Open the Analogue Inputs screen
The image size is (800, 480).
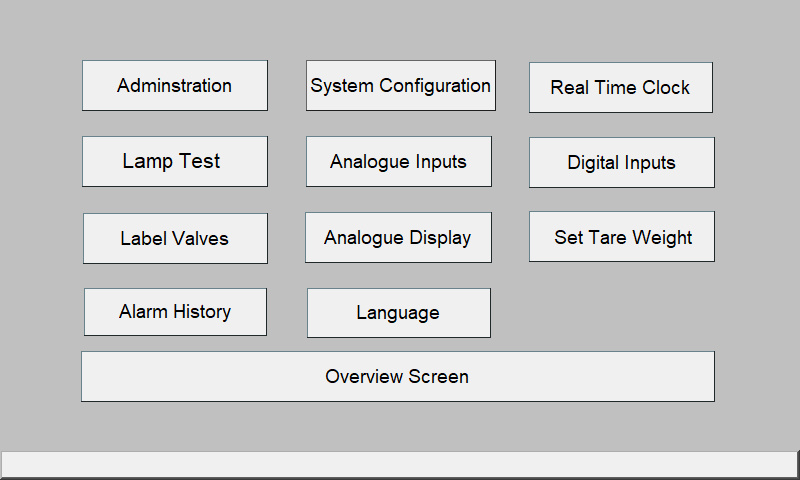point(398,162)
